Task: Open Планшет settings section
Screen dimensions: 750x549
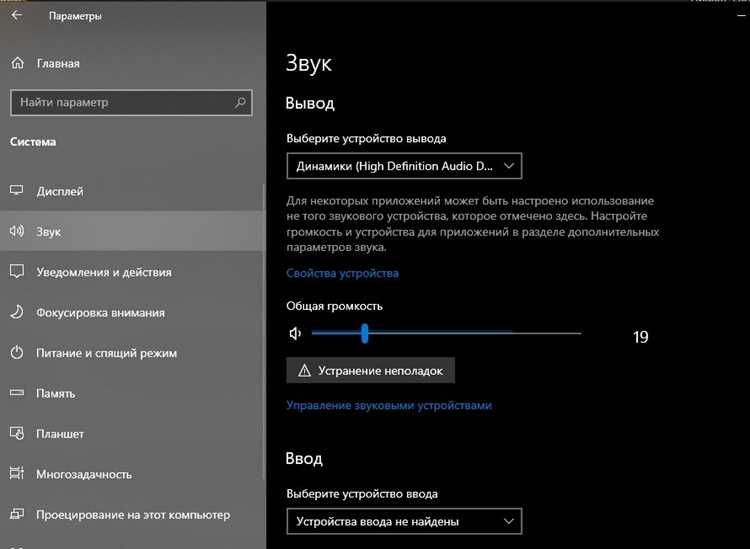Action: tap(132, 434)
